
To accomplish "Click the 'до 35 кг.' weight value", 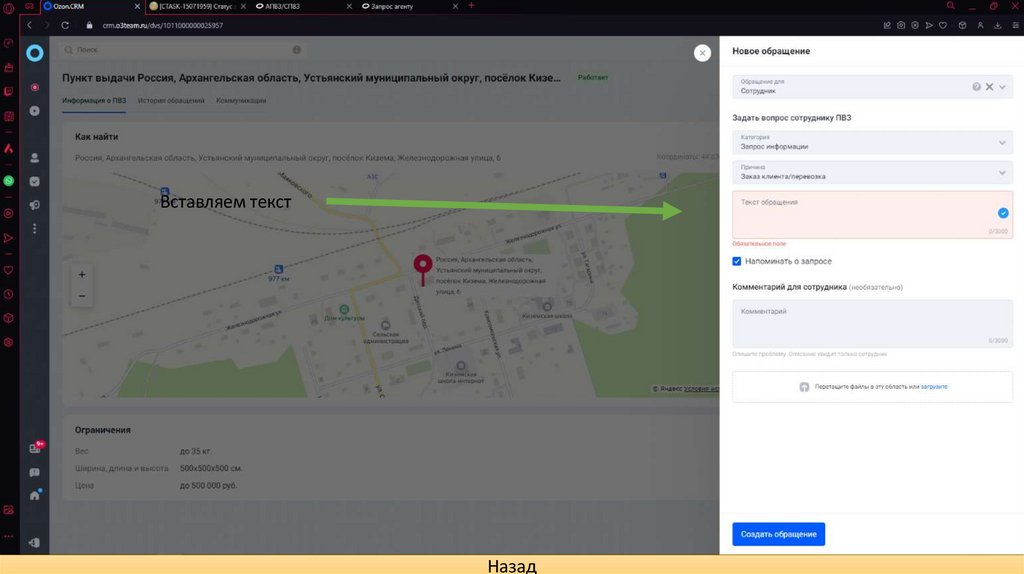I will tap(196, 451).
